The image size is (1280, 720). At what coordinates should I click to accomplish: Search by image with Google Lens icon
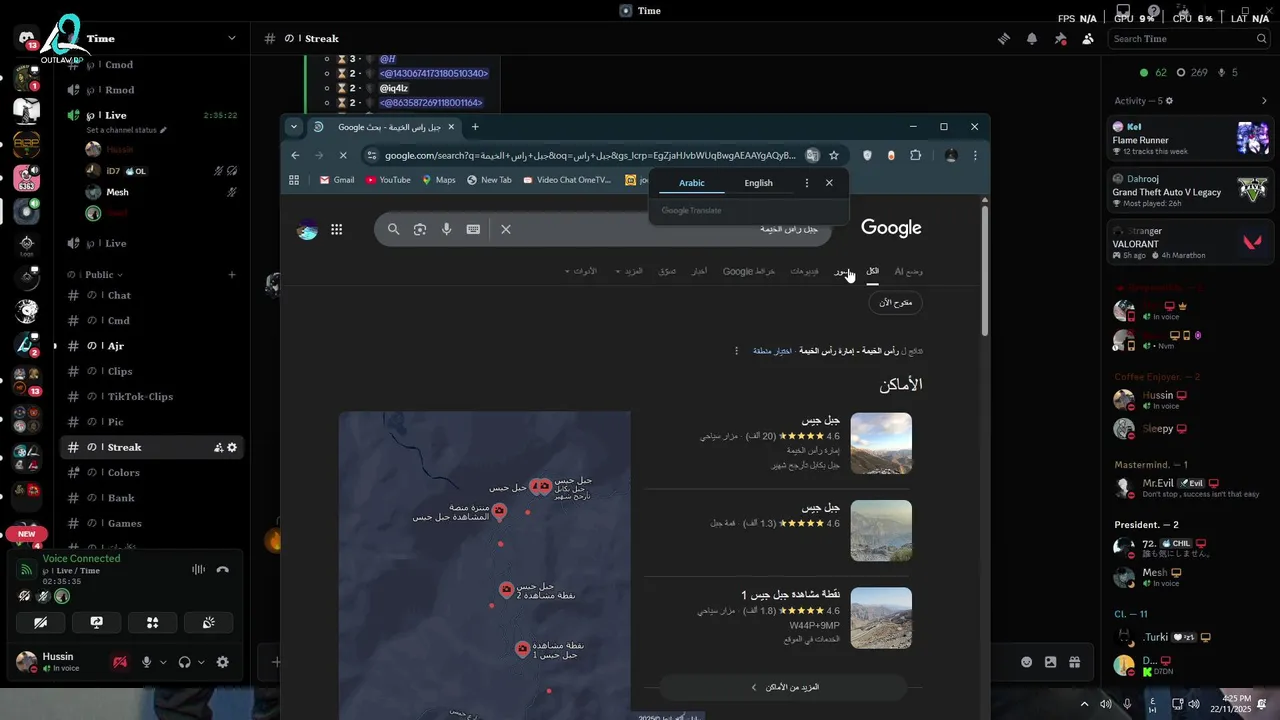pyautogui.click(x=420, y=229)
